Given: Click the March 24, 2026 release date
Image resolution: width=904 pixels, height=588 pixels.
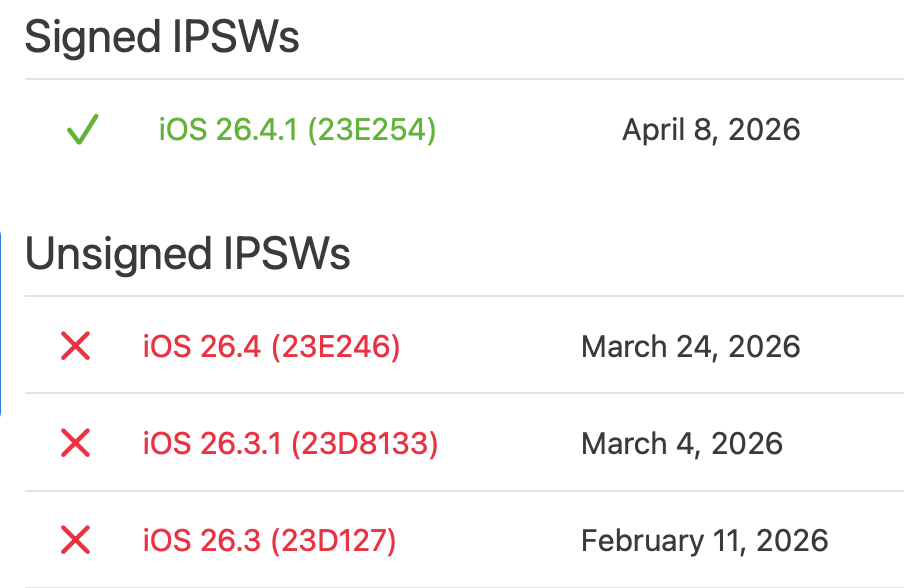Looking at the screenshot, I should [690, 347].
